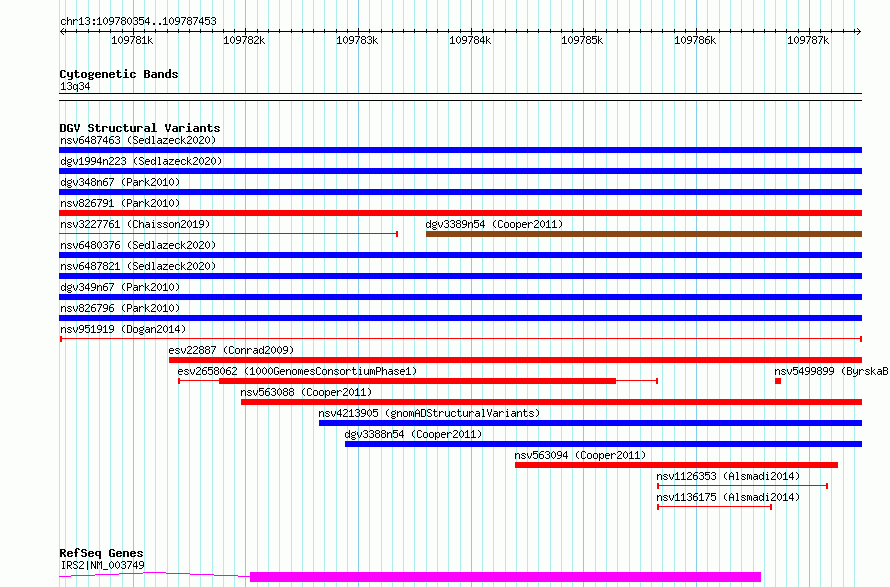Select the blue bar under nsv826796

tap(460, 318)
